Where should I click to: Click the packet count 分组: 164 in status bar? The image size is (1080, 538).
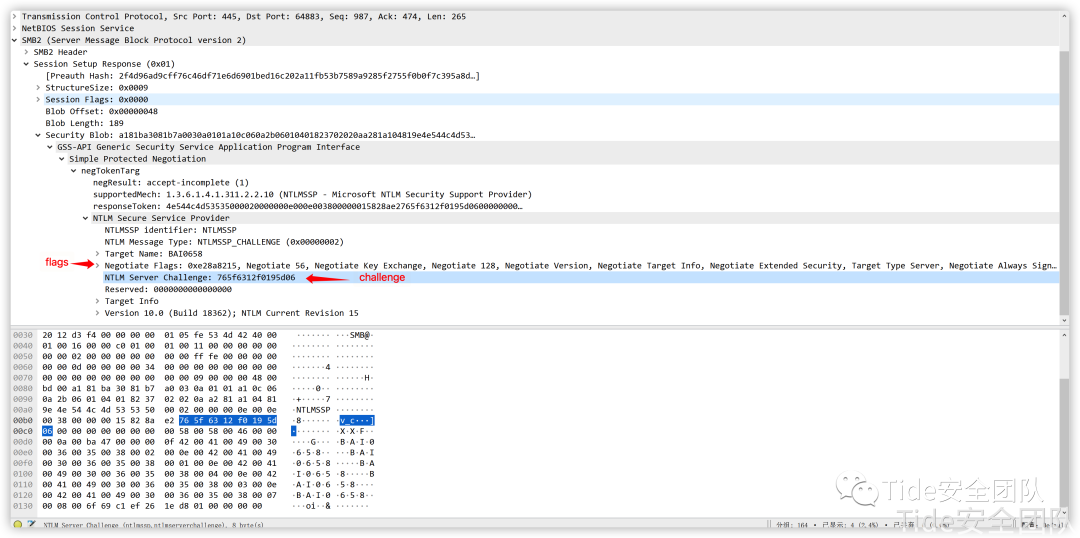coord(791,526)
